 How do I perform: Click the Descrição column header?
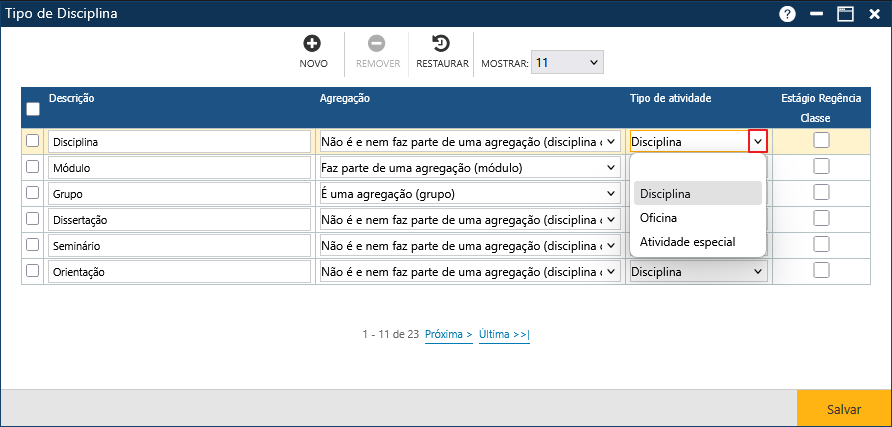coord(72,98)
